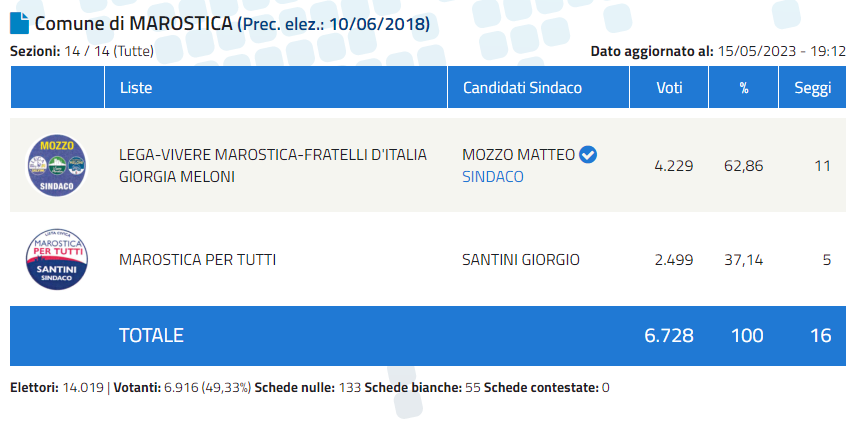Viewport: 867px width, 429px height.
Task: Click the 4.229 votes value for Mozzo
Action: (673, 166)
